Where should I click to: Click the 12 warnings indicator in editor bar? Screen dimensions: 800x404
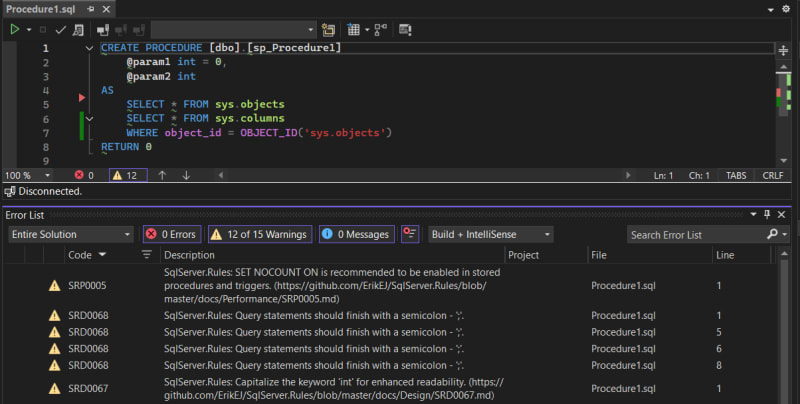pyautogui.click(x=128, y=175)
